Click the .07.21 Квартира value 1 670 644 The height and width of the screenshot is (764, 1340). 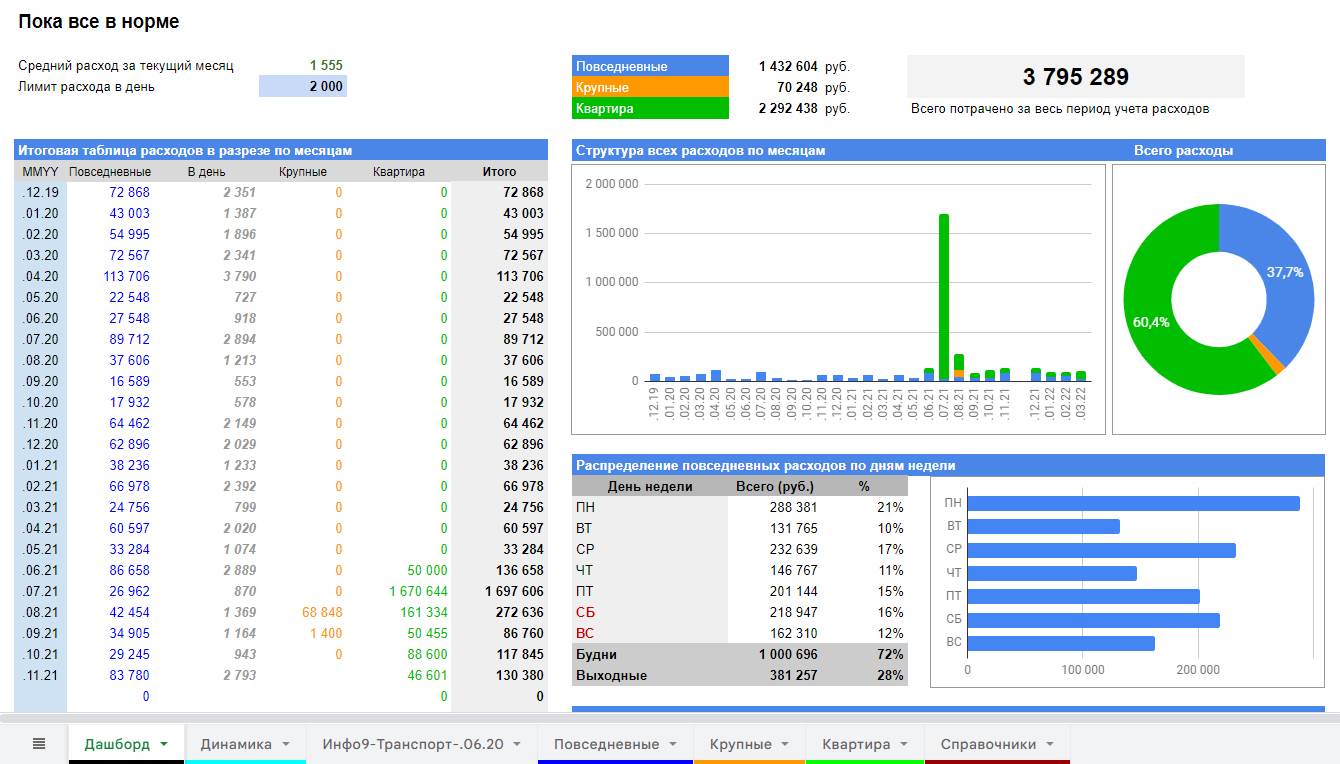[418, 591]
